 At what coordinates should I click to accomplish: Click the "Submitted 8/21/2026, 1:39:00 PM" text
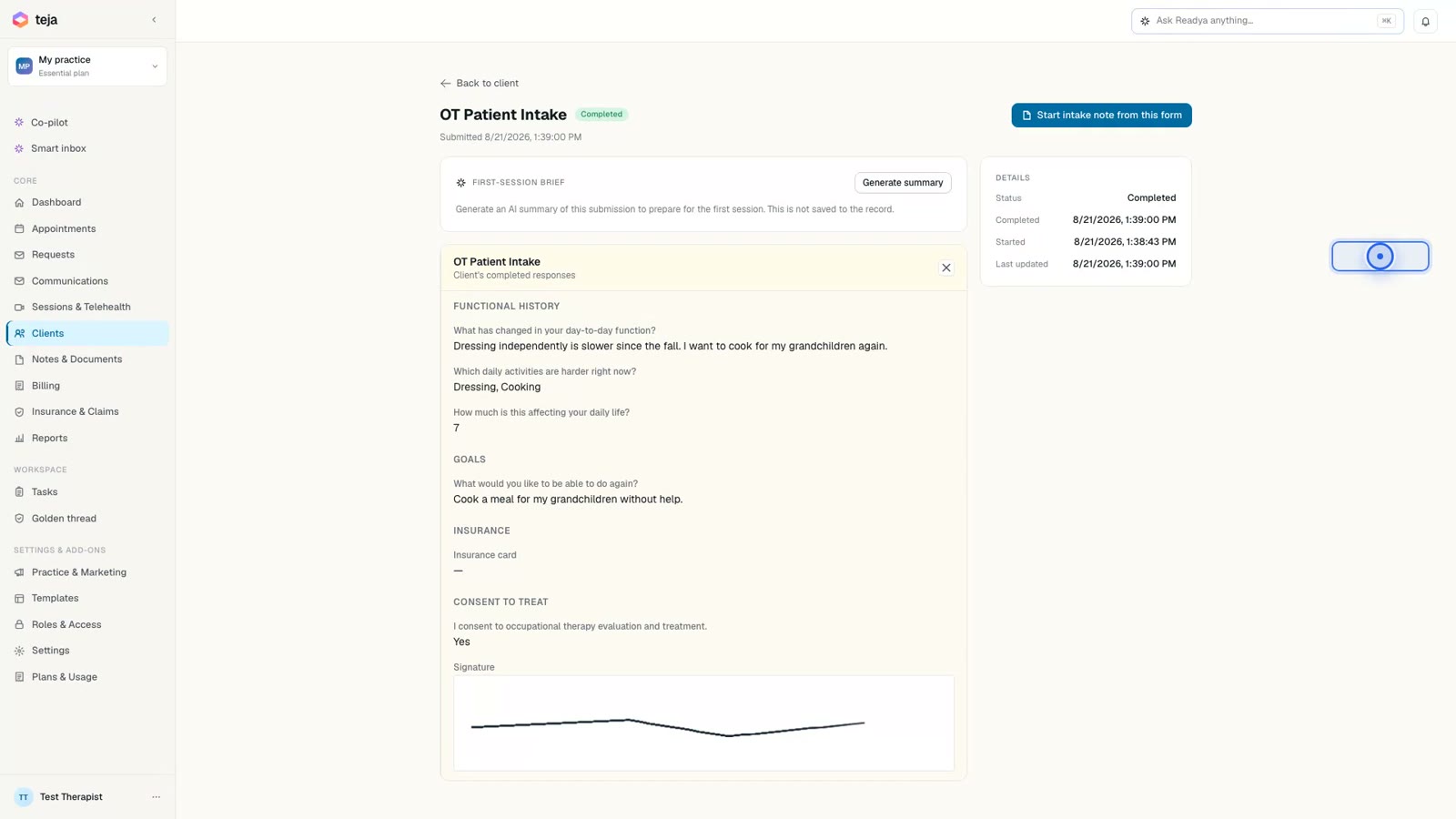(x=511, y=137)
